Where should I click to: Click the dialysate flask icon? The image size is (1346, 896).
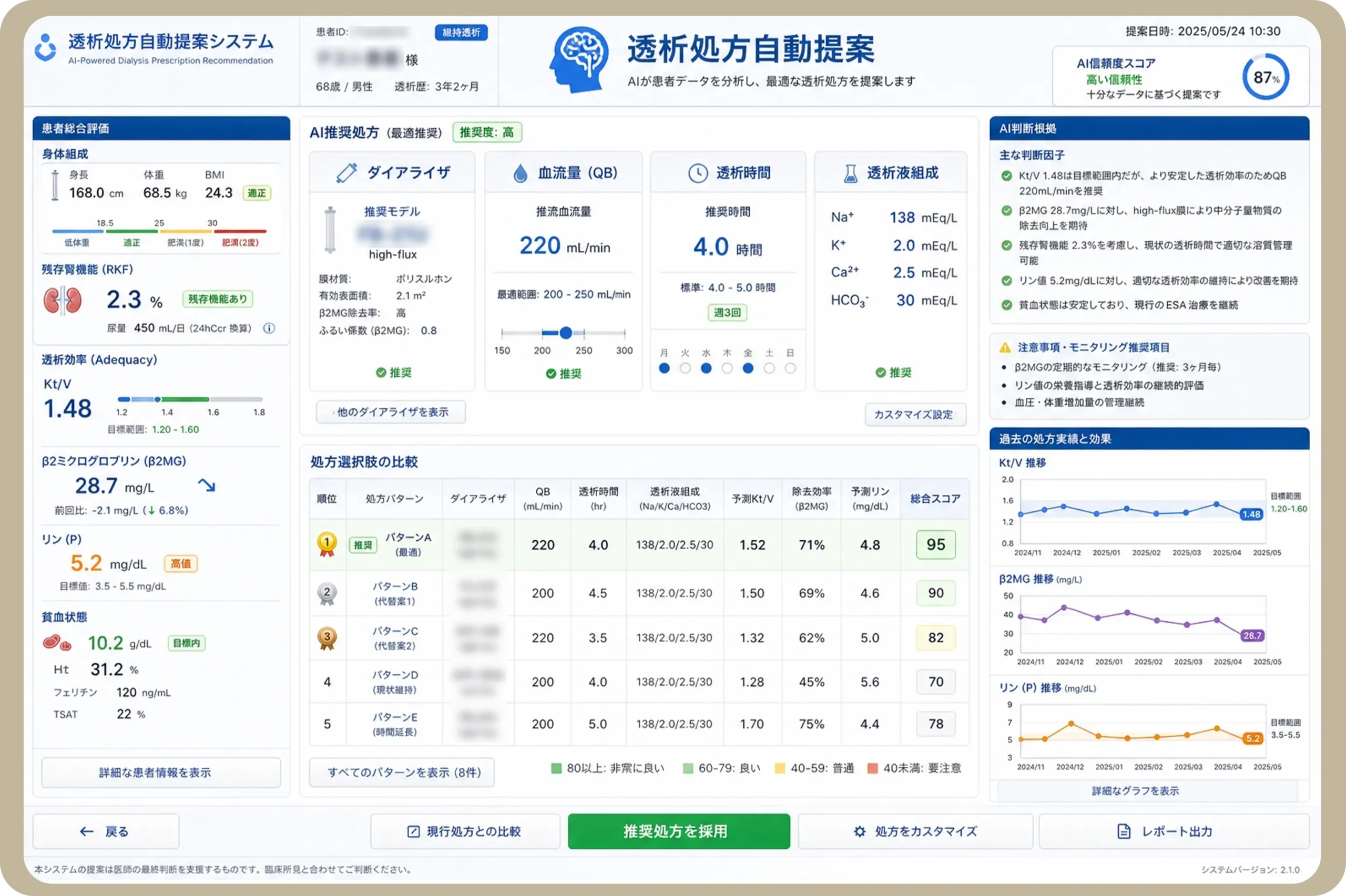851,173
